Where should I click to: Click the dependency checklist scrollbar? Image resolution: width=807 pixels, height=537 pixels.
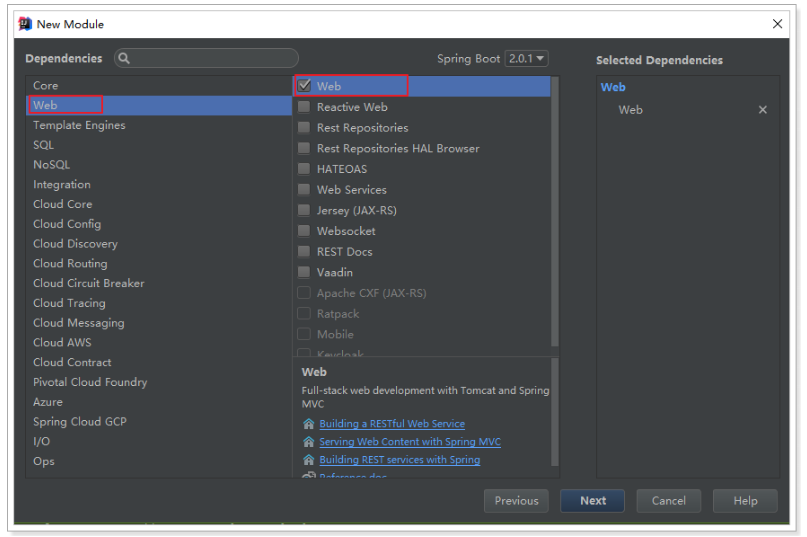point(554,211)
